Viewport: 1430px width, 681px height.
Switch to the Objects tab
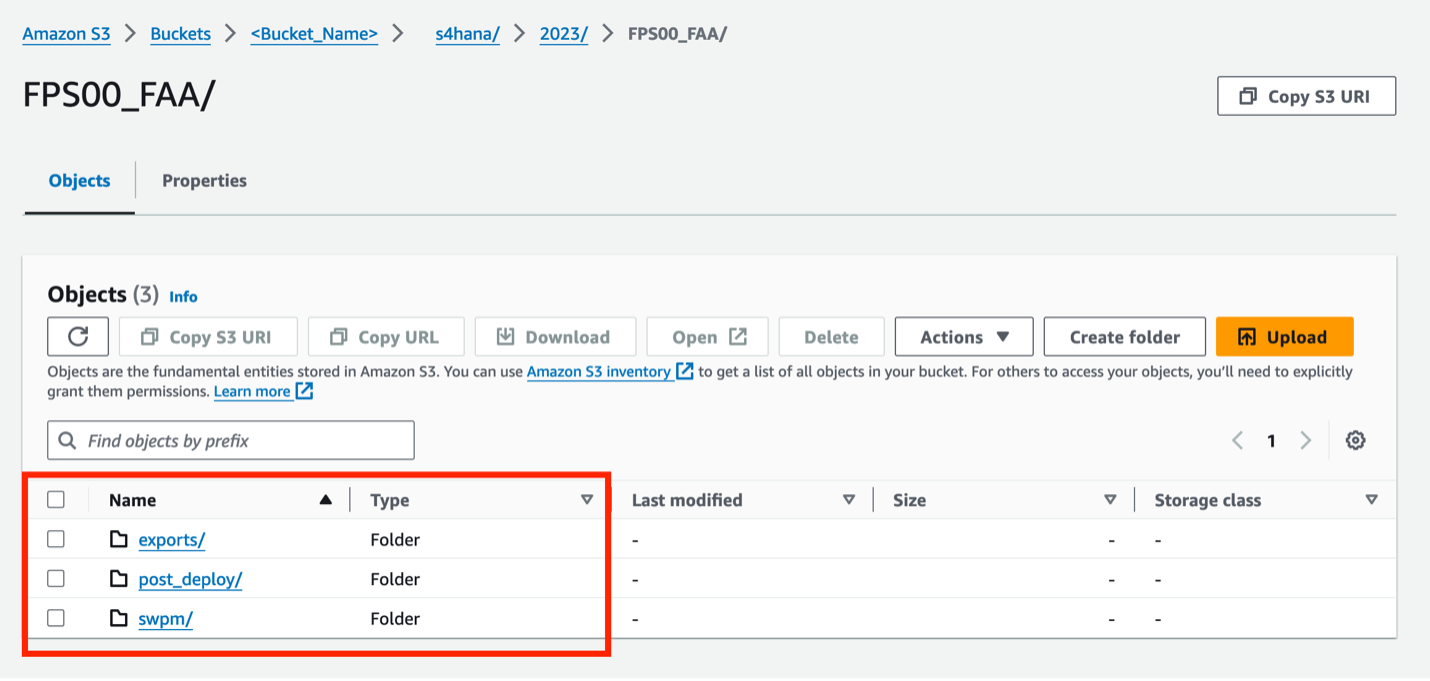click(x=80, y=181)
